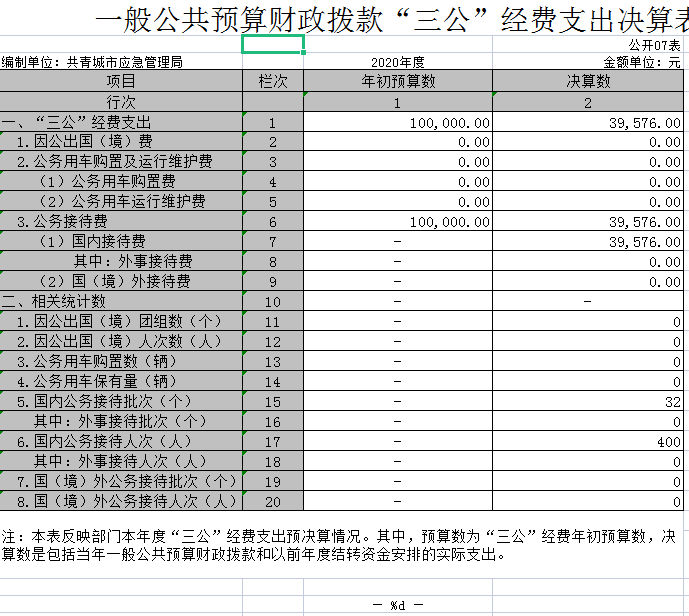
Task: Select the 决算数 column header
Action: [x=589, y=81]
